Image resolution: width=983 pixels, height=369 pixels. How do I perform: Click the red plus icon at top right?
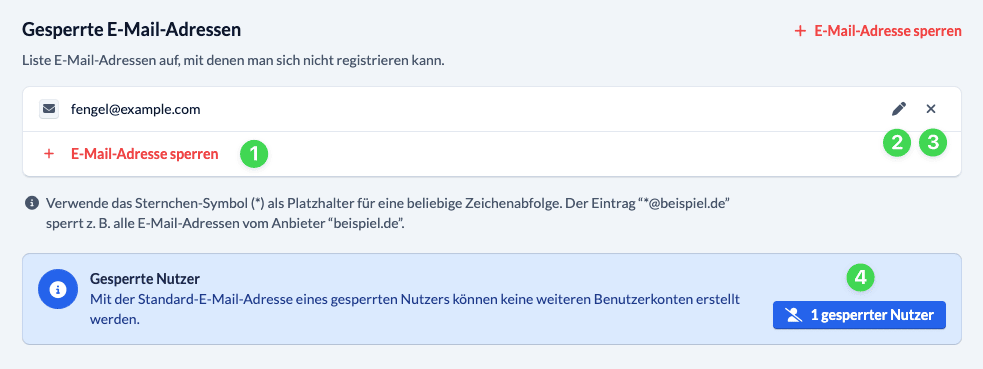pyautogui.click(x=800, y=31)
